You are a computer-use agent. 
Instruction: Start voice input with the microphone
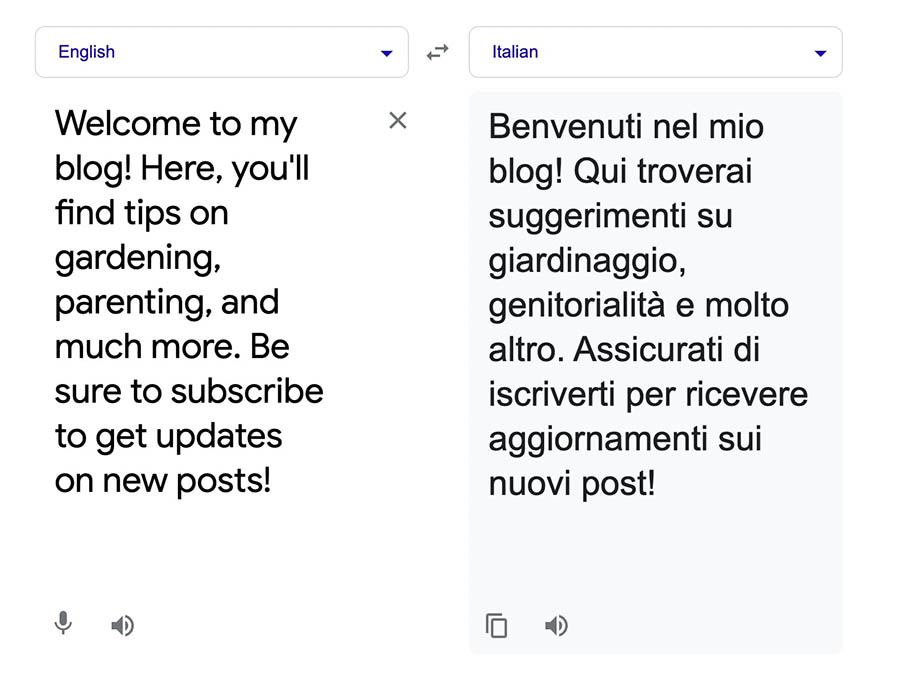click(x=63, y=624)
